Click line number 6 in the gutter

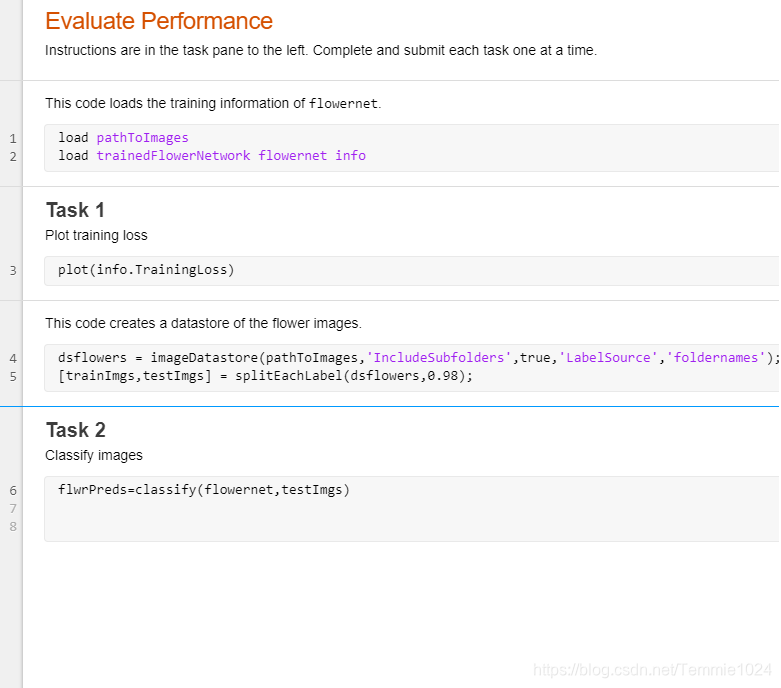13,491
